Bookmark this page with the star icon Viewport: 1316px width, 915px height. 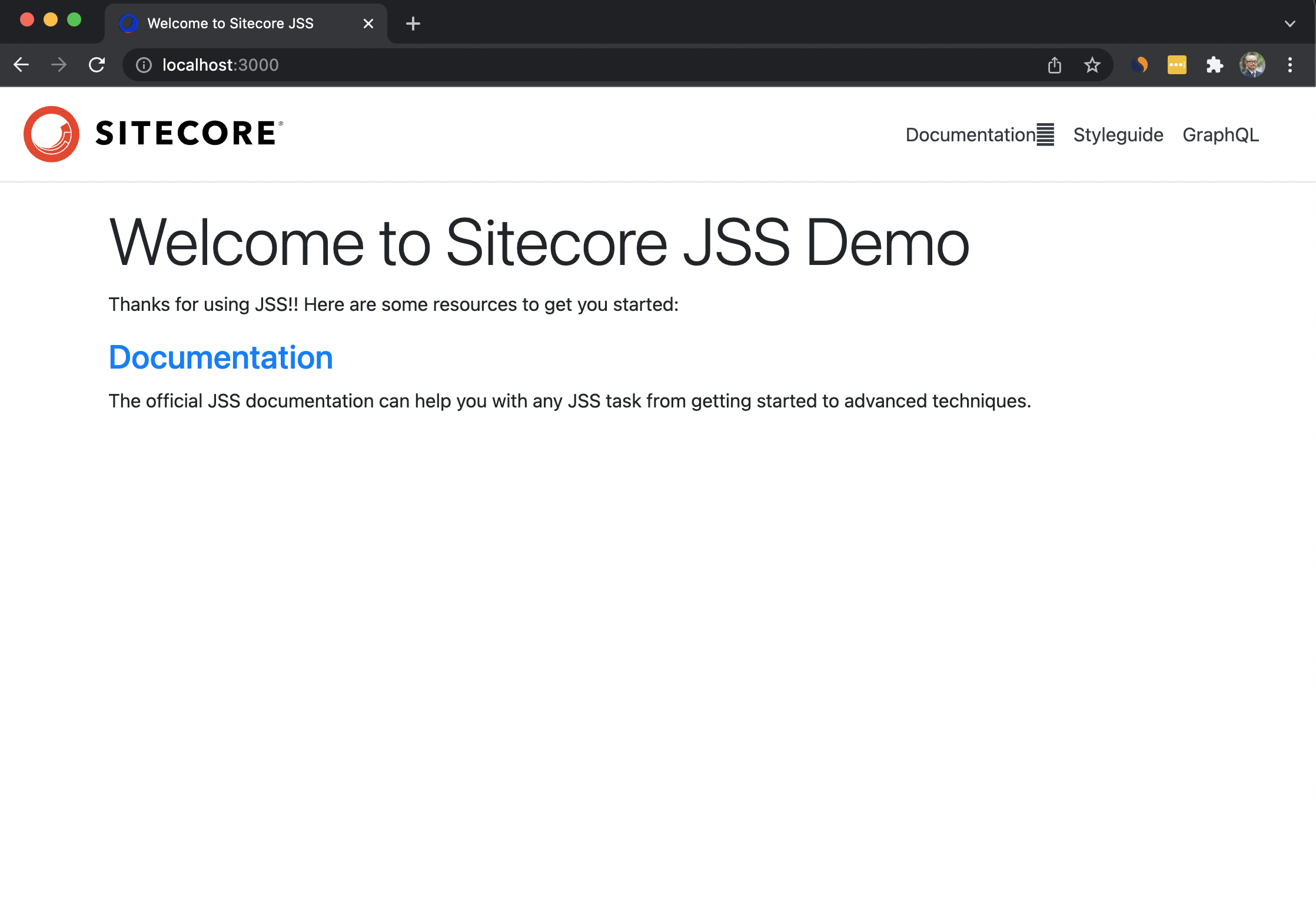[1092, 65]
